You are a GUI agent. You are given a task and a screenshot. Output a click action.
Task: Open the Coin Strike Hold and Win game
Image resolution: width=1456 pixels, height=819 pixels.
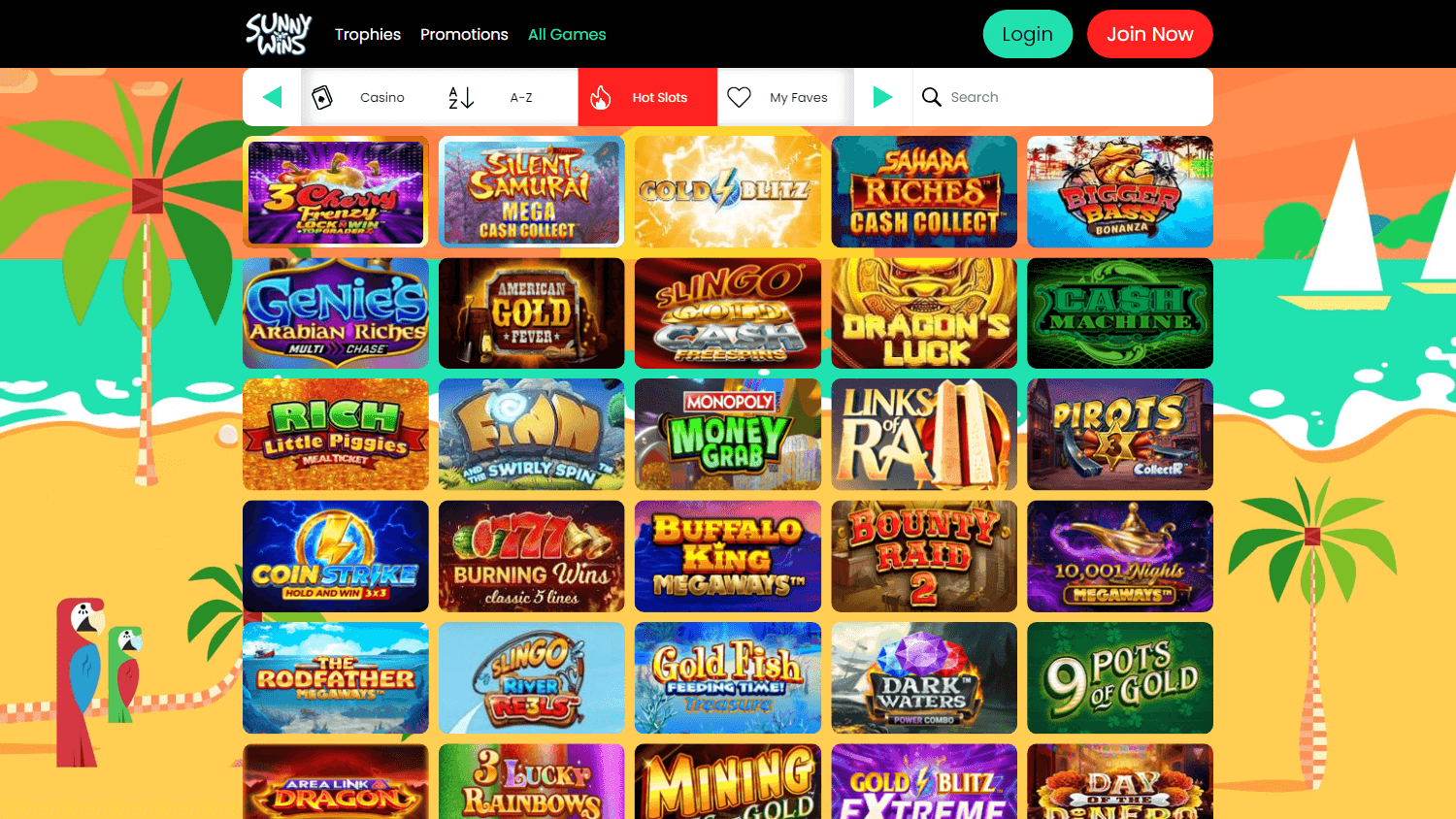click(x=336, y=556)
